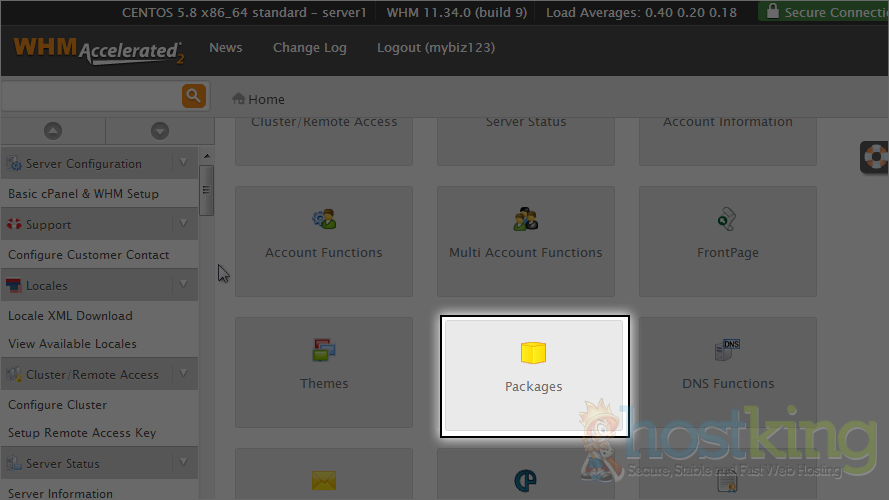Image resolution: width=889 pixels, height=500 pixels.
Task: Open Basic cPanel & WHM Setup
Action: [83, 194]
